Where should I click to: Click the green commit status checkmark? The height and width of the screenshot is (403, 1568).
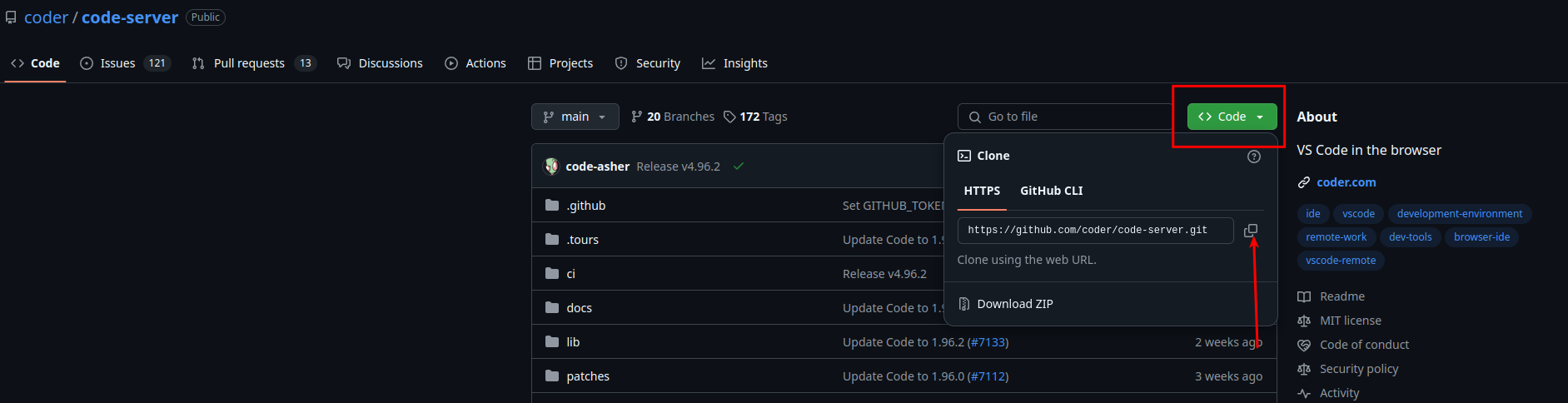pos(739,167)
